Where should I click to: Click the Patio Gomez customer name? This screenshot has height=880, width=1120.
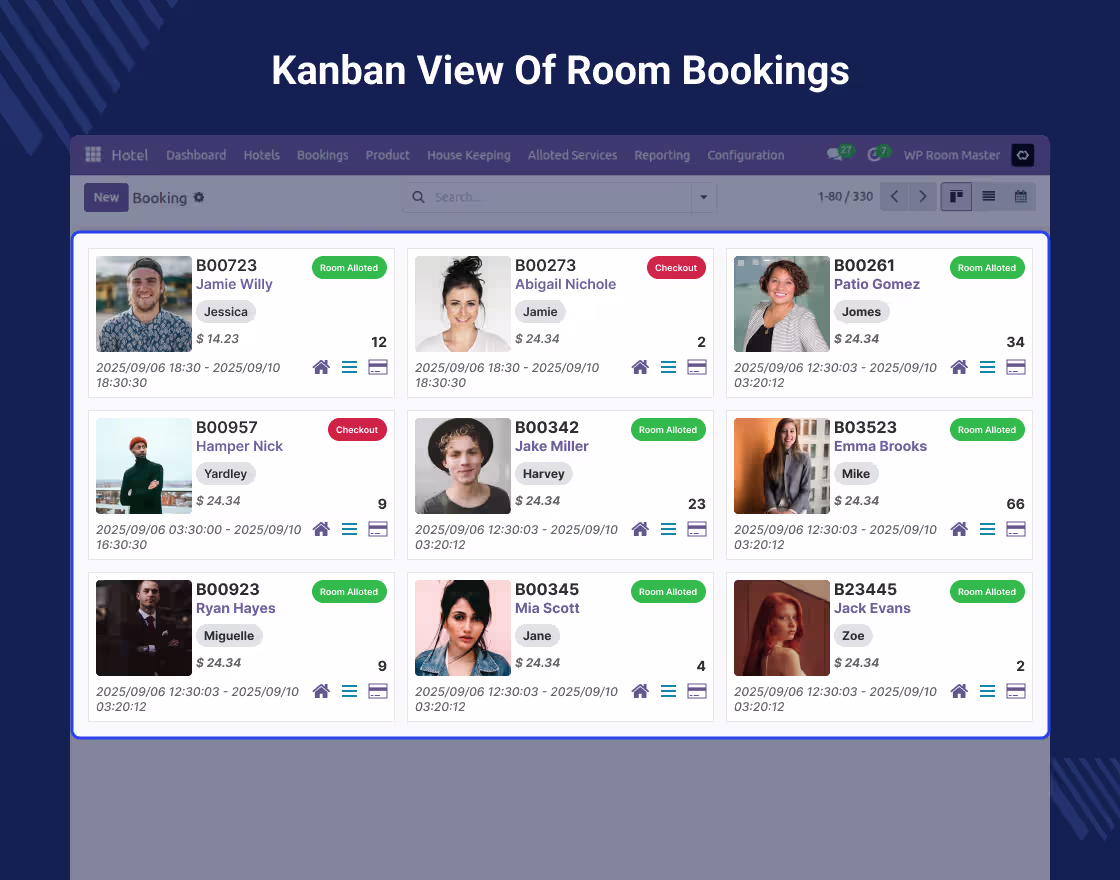(876, 284)
